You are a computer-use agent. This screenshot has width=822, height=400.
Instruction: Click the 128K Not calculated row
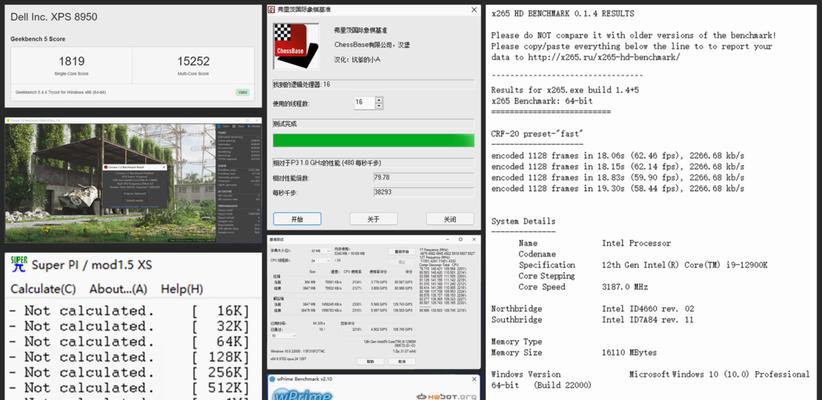[x=129, y=357]
